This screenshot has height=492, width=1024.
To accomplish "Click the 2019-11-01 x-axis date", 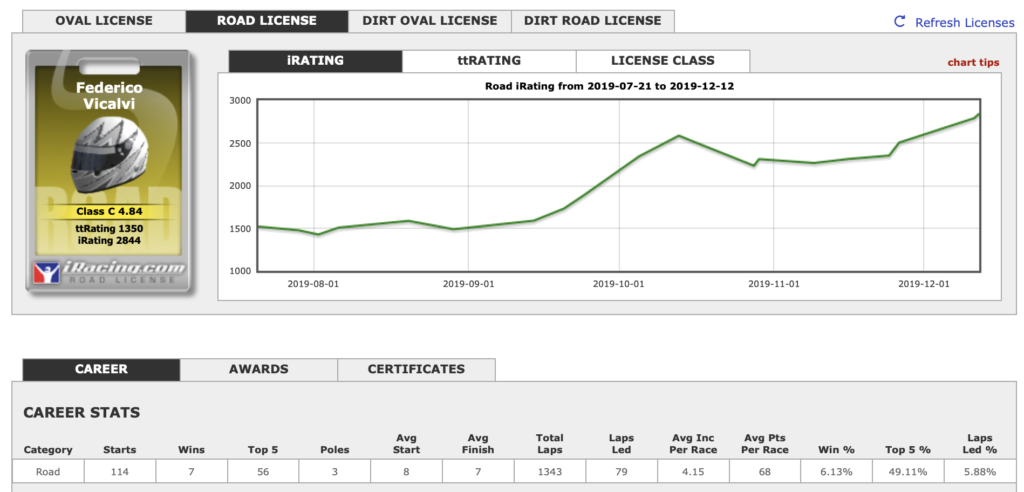I will 774,284.
